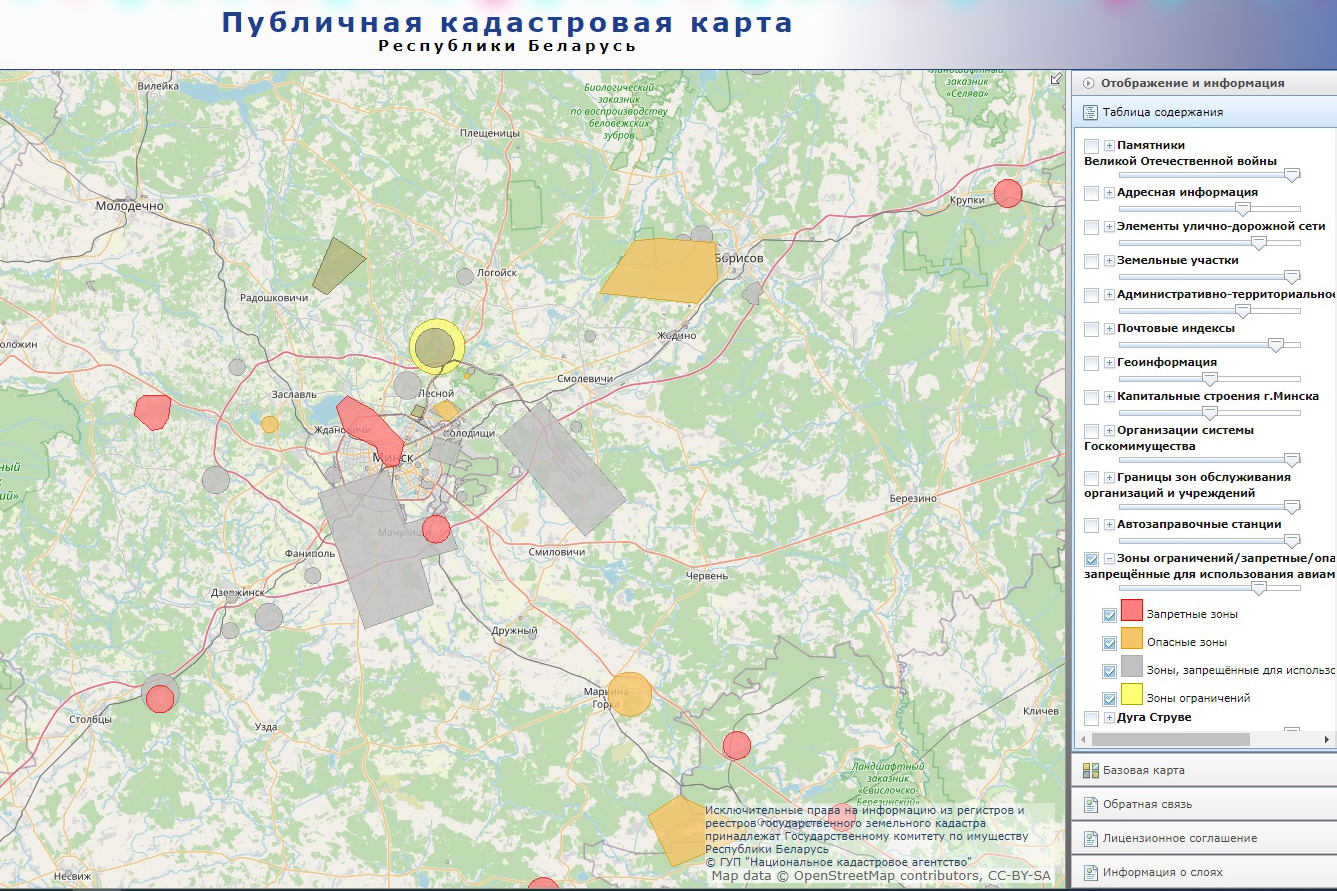Click the round arrow icon beside Отображение и информация
The width and height of the screenshot is (1337, 891).
point(1088,84)
